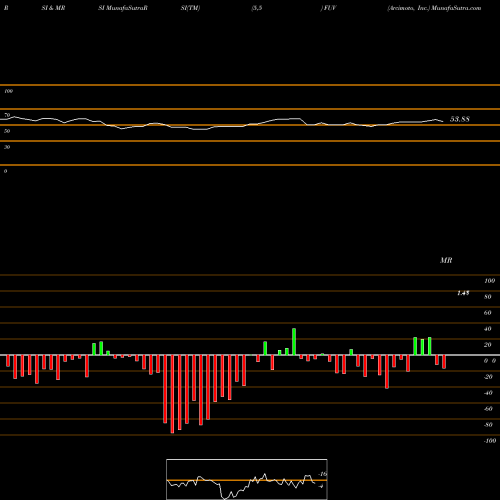Click the last red bar in histogram
This screenshot has width=500, height=500.
(x=444, y=362)
